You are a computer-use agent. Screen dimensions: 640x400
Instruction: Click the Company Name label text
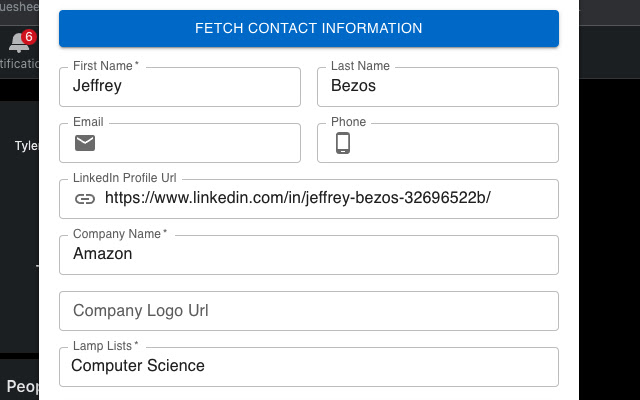coord(119,234)
